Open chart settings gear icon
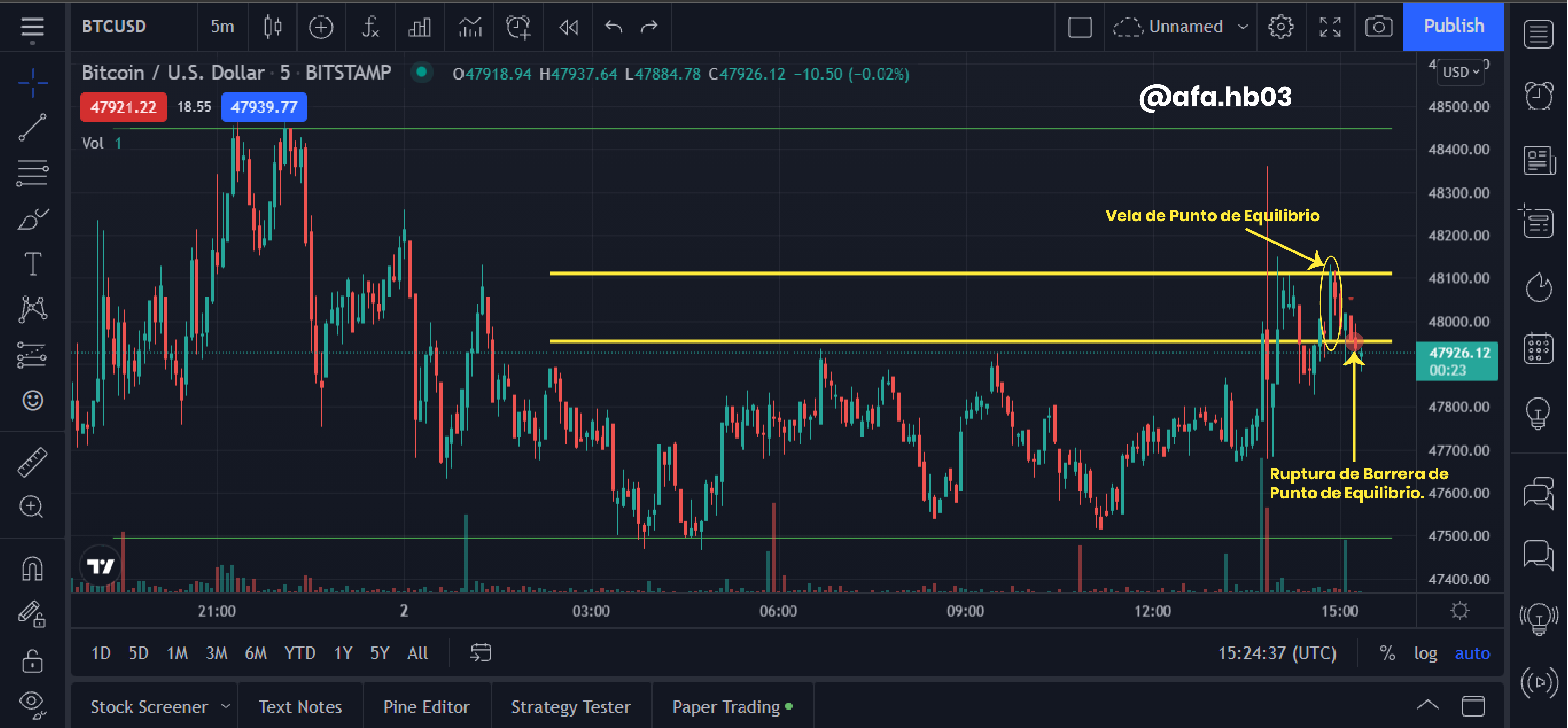 (1281, 27)
